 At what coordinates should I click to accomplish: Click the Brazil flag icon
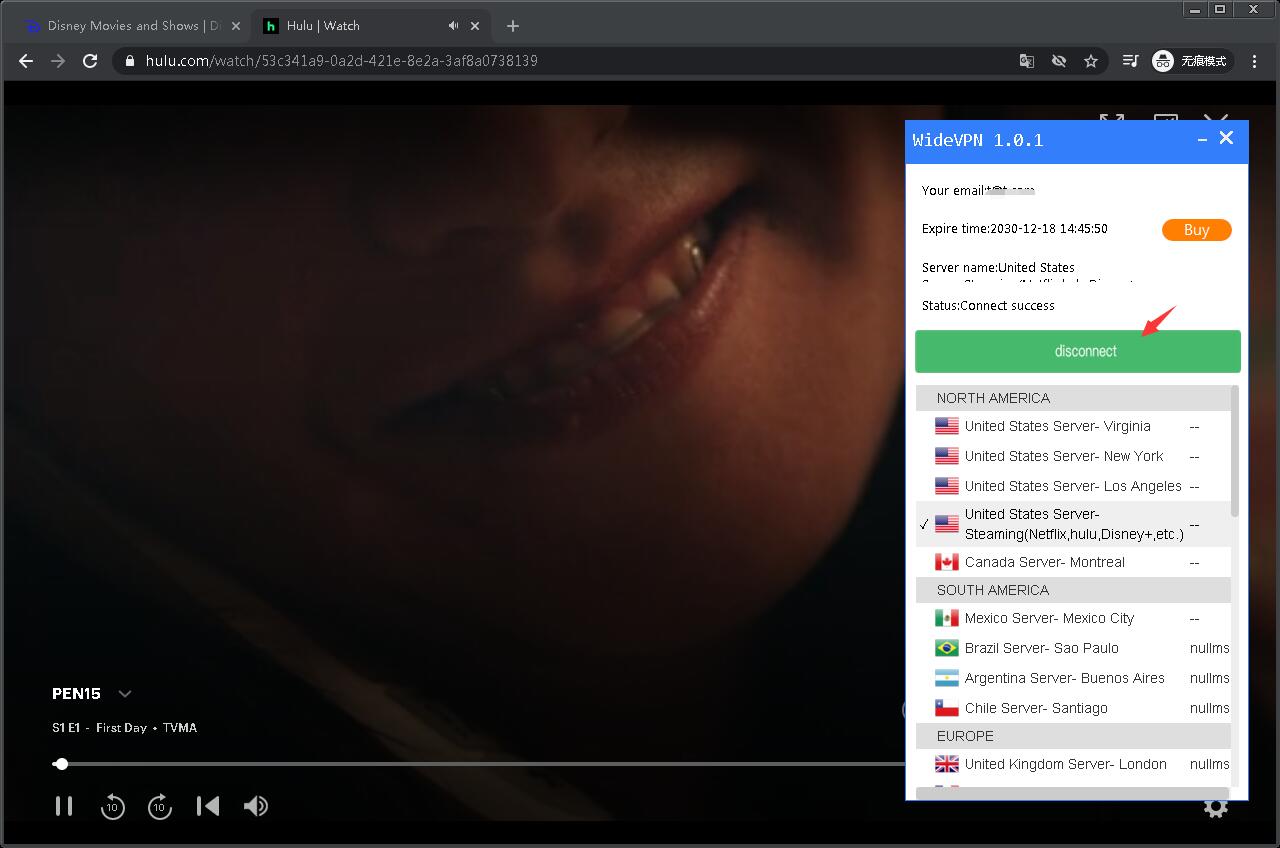tap(946, 648)
